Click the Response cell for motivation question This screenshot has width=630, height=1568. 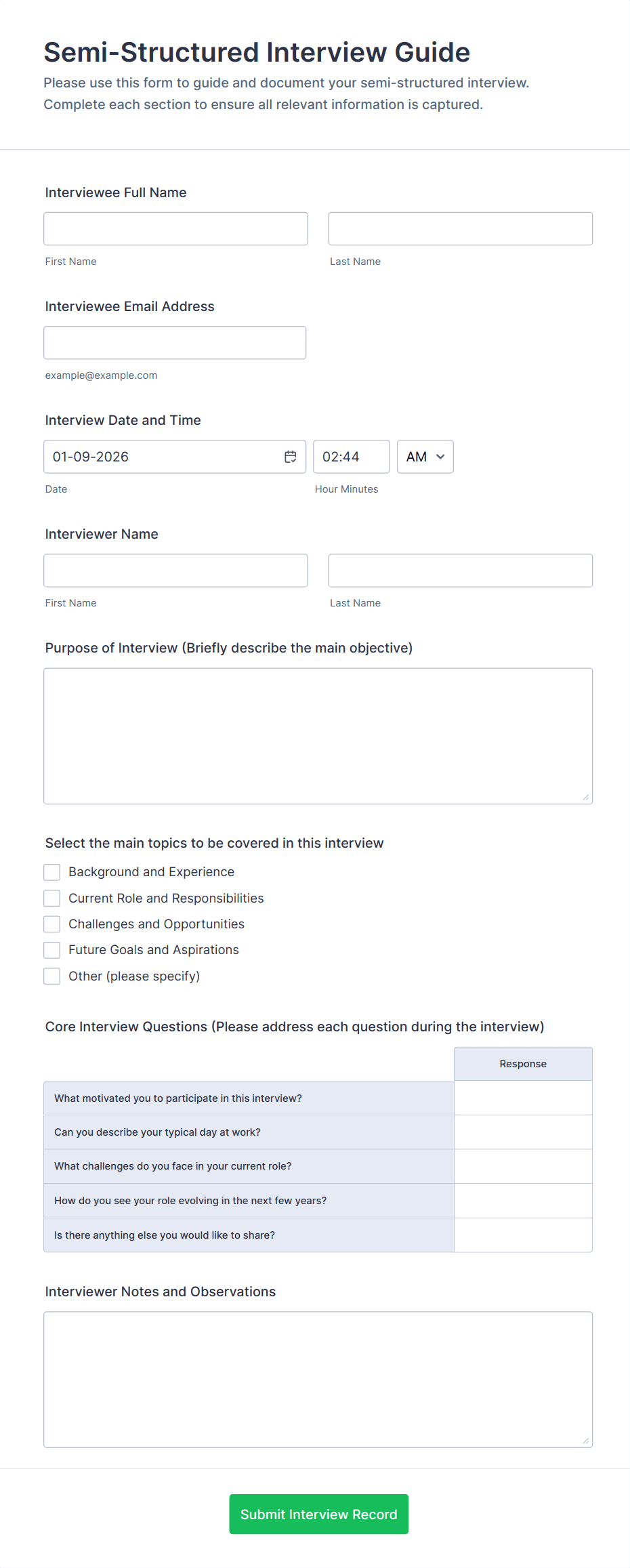click(x=523, y=1098)
